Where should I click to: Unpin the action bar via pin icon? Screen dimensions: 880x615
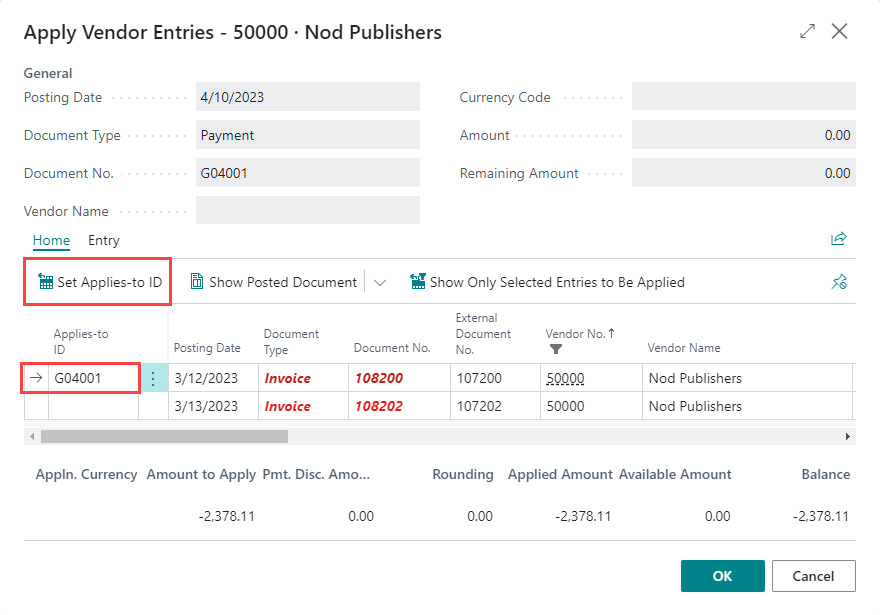[x=840, y=281]
